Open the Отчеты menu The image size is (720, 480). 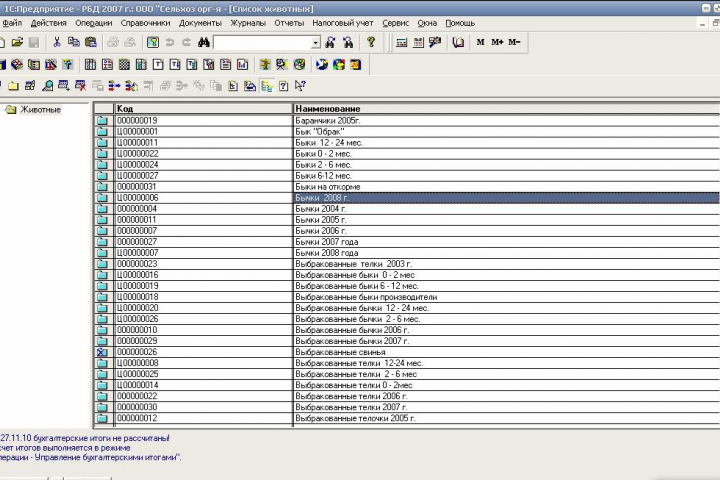[289, 23]
